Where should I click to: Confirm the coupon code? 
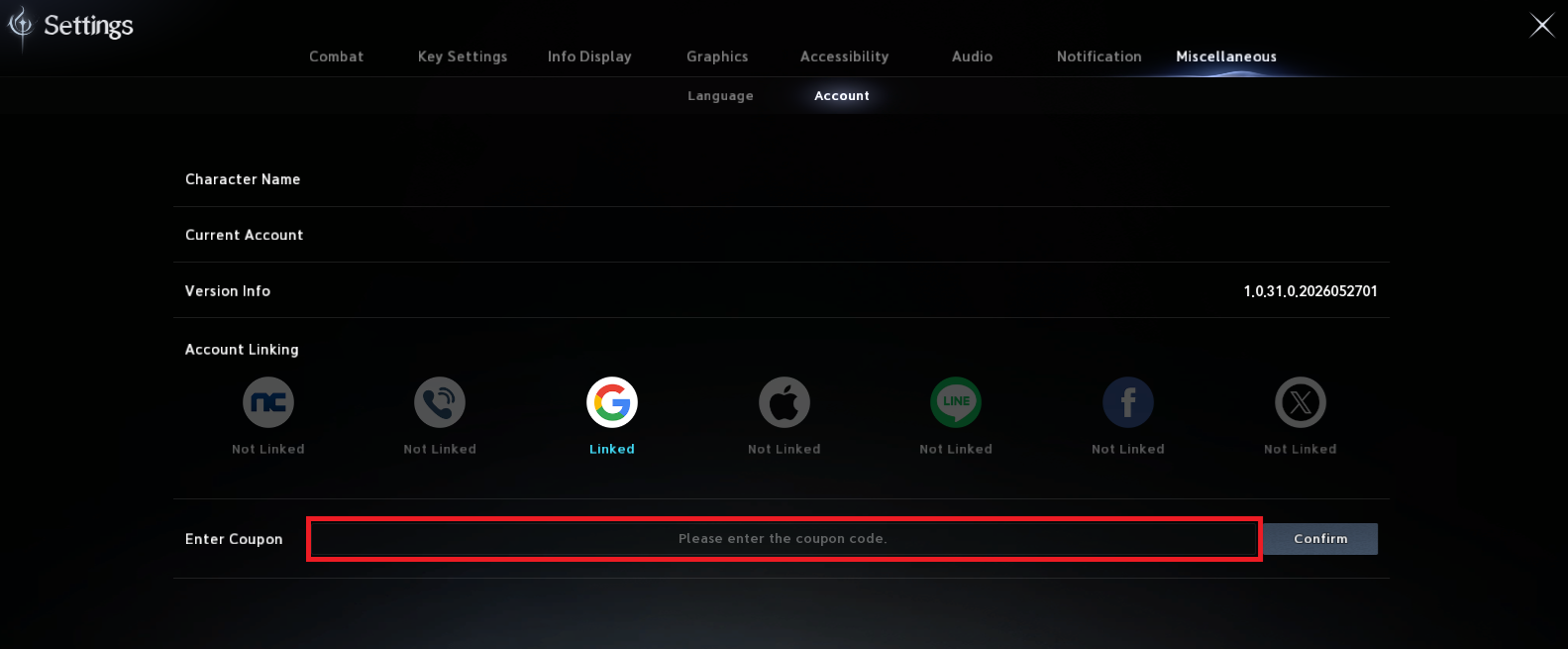click(1321, 539)
